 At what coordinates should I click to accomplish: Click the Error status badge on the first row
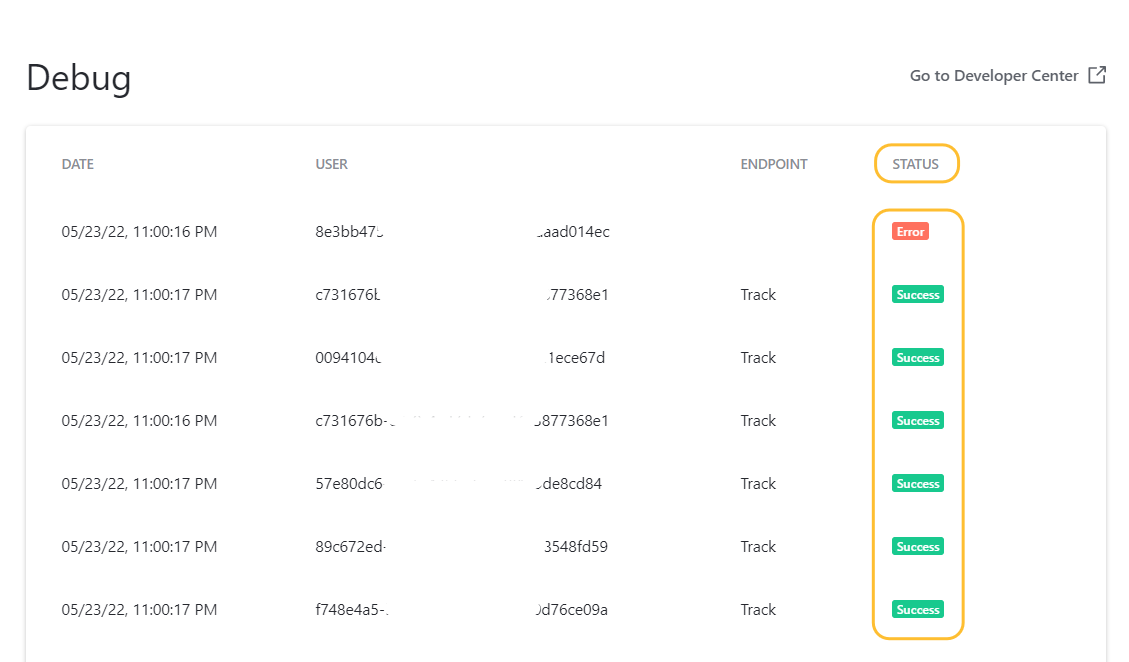click(x=909, y=231)
